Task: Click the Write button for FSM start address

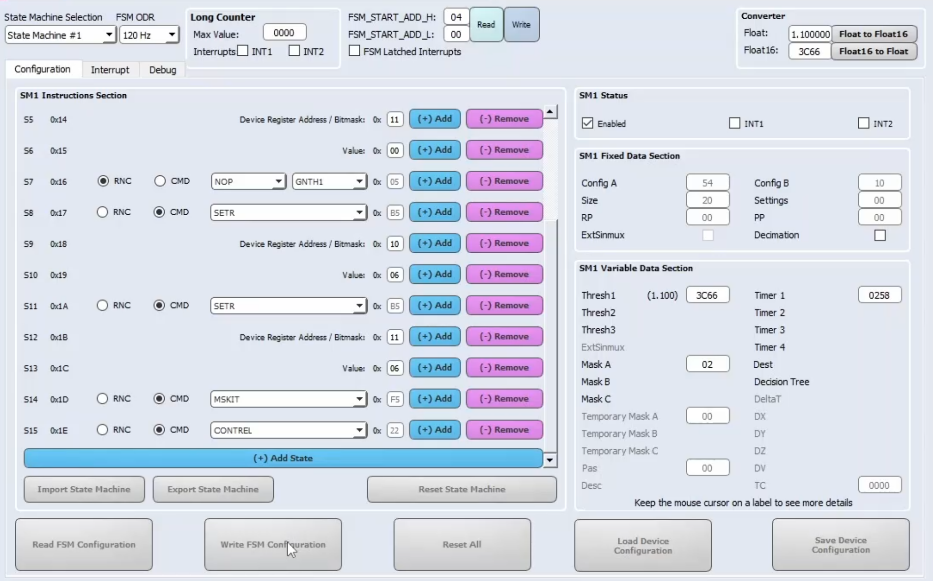Action: pos(521,24)
